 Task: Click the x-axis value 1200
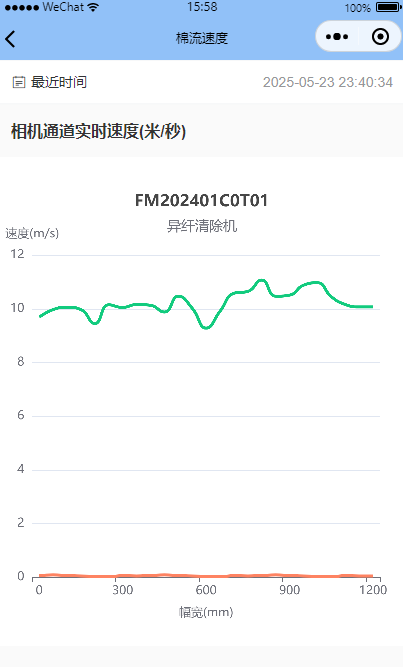[x=373, y=590]
